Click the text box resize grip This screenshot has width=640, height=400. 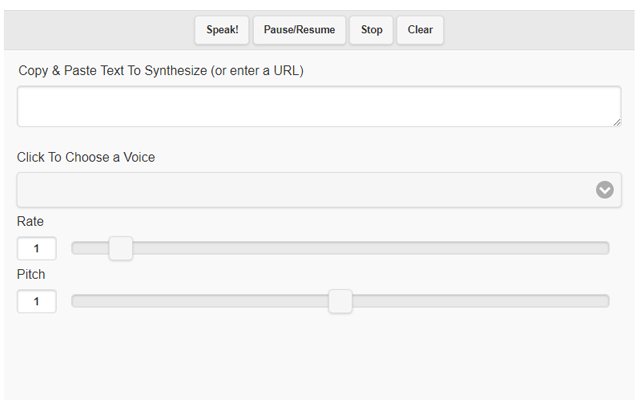(x=616, y=121)
